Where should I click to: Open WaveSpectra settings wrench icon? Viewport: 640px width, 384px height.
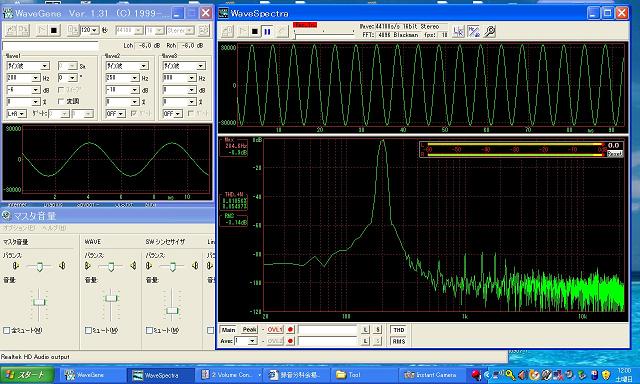tap(489, 31)
